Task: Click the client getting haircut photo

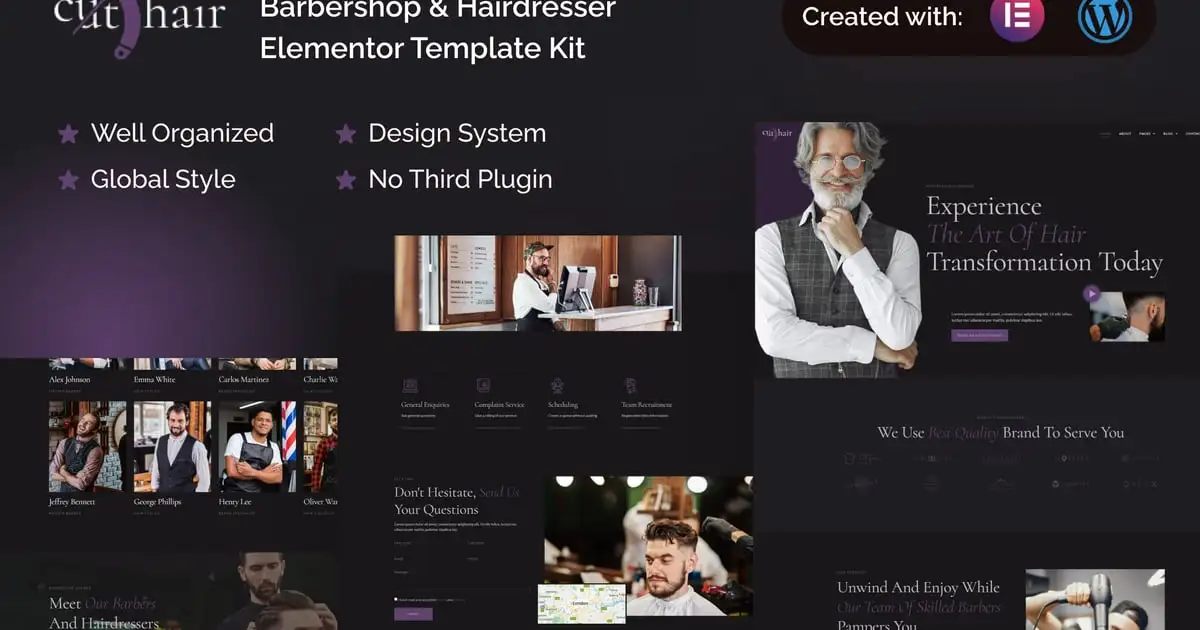Action: click(648, 546)
